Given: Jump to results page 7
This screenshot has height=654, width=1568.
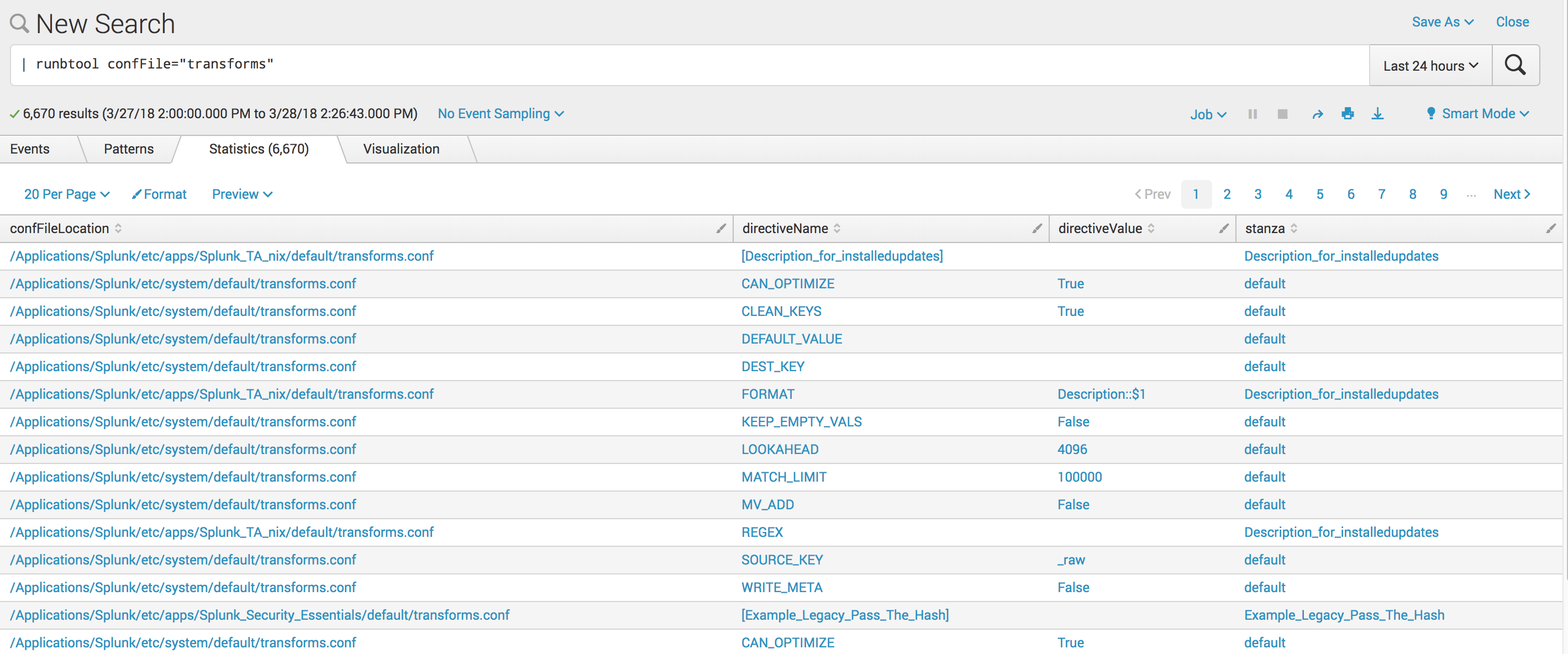Looking at the screenshot, I should click(1382, 194).
